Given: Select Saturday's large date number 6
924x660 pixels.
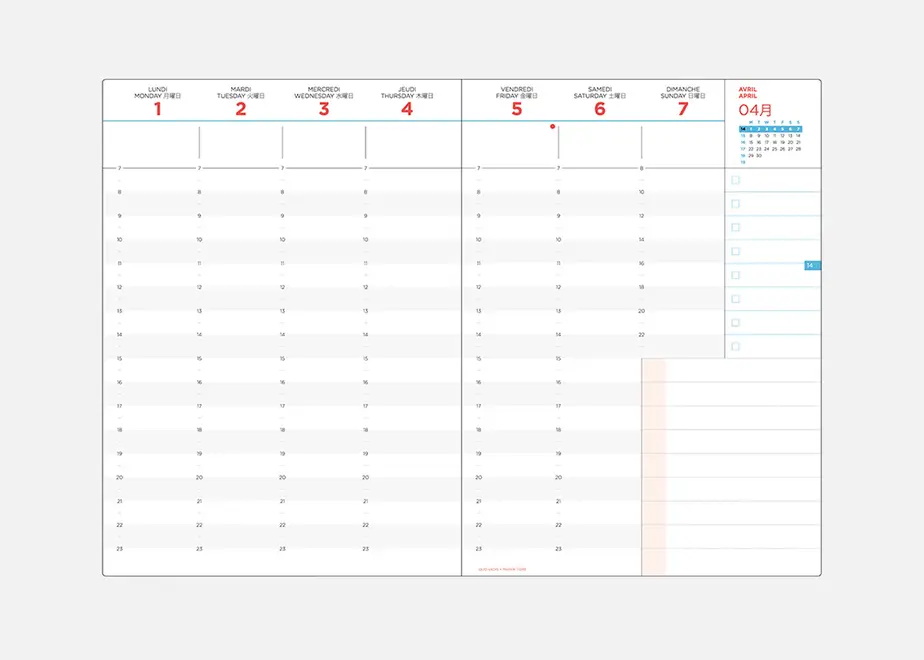Looking at the screenshot, I should pos(600,109).
